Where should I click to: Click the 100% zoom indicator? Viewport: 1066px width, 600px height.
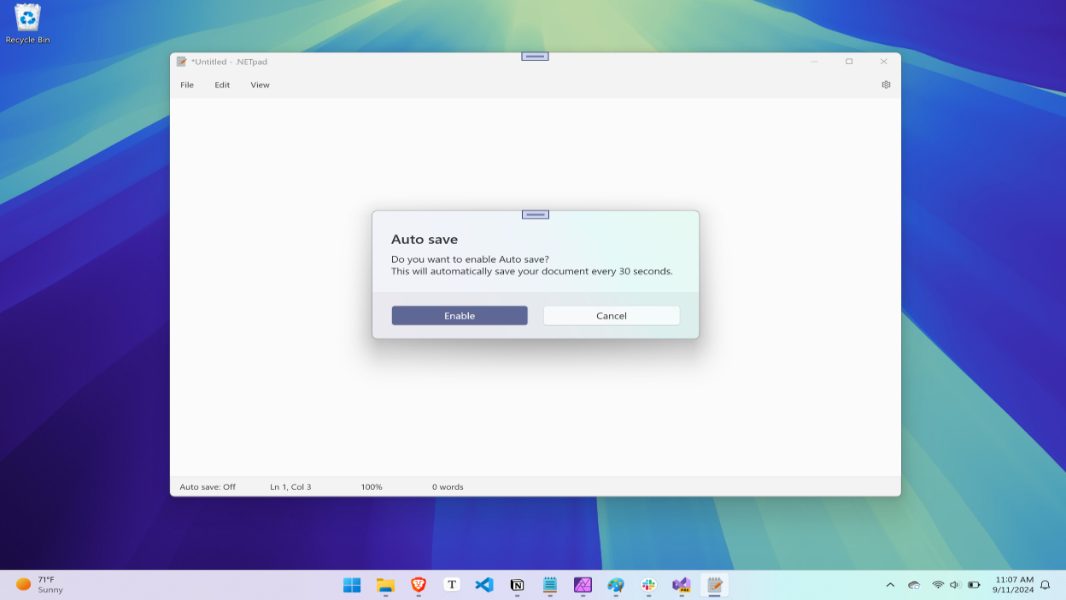point(371,487)
